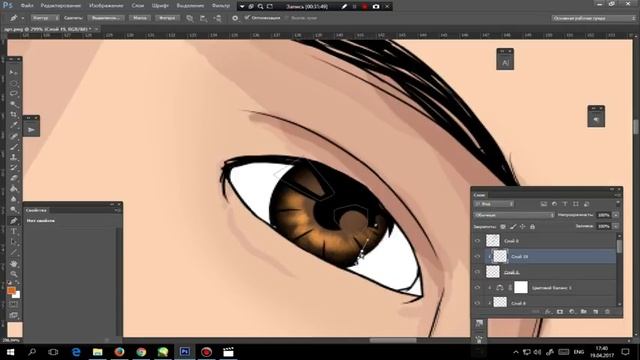
Task: Open the Слои menu
Action: click(138, 6)
